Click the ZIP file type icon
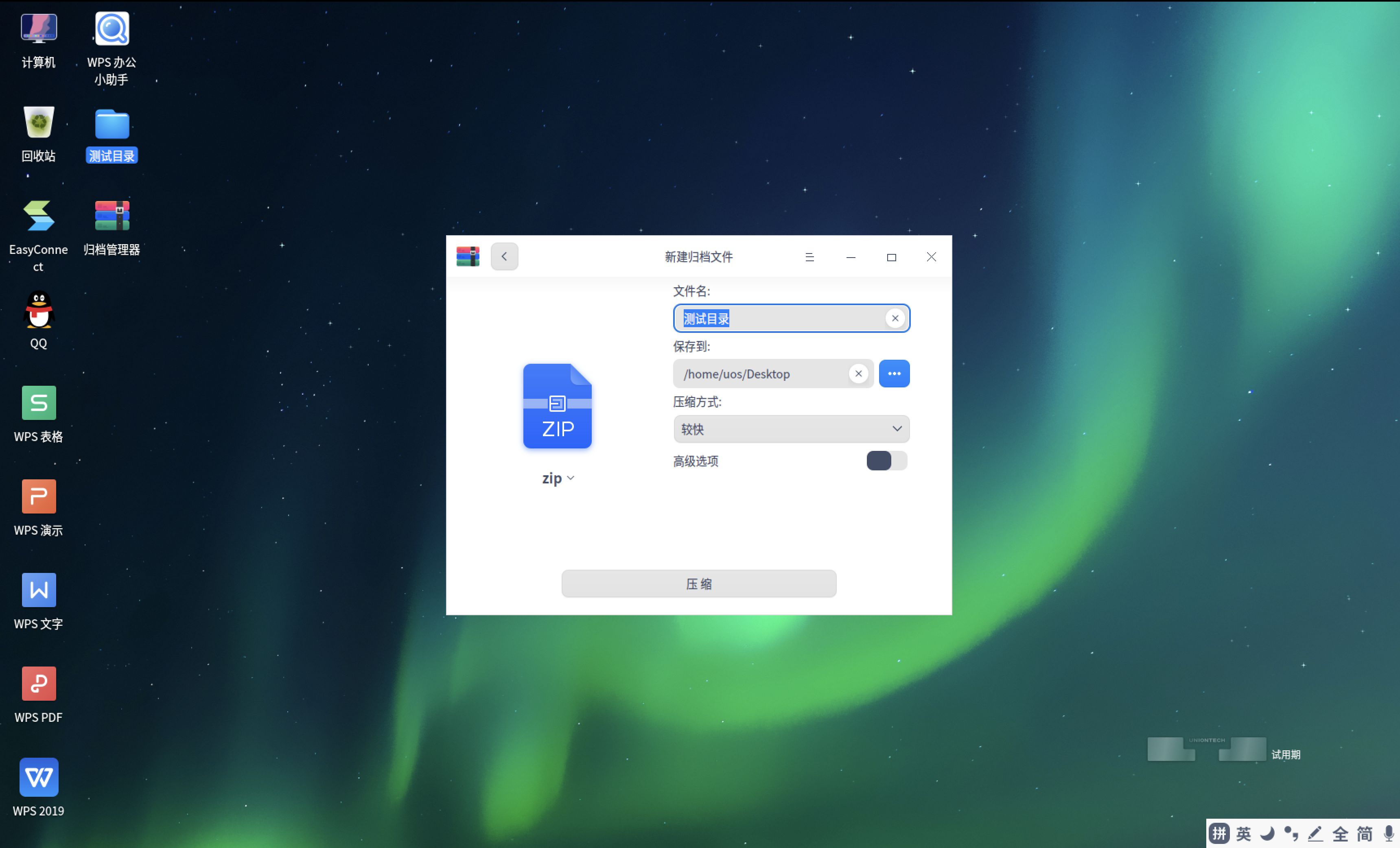1400x848 pixels. 557,406
